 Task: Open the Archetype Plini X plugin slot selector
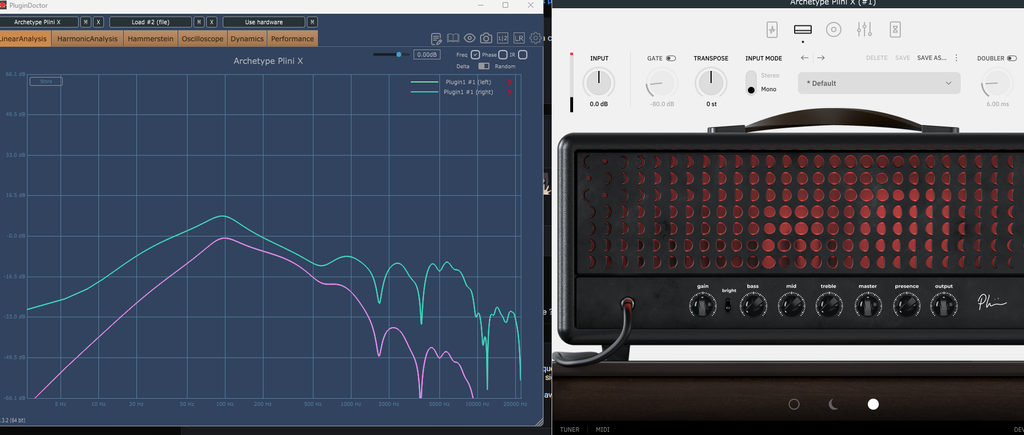click(x=38, y=22)
